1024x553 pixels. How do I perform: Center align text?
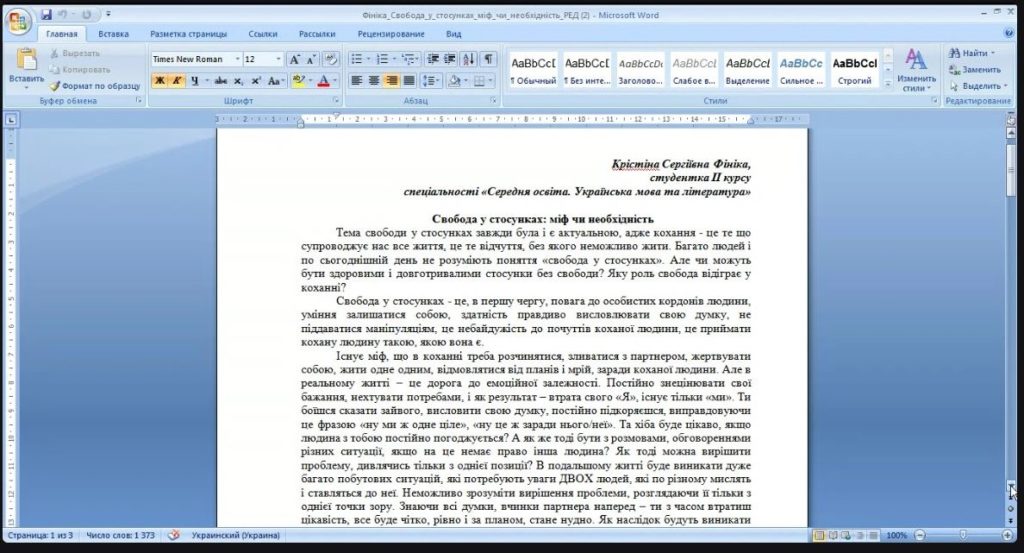(x=374, y=80)
